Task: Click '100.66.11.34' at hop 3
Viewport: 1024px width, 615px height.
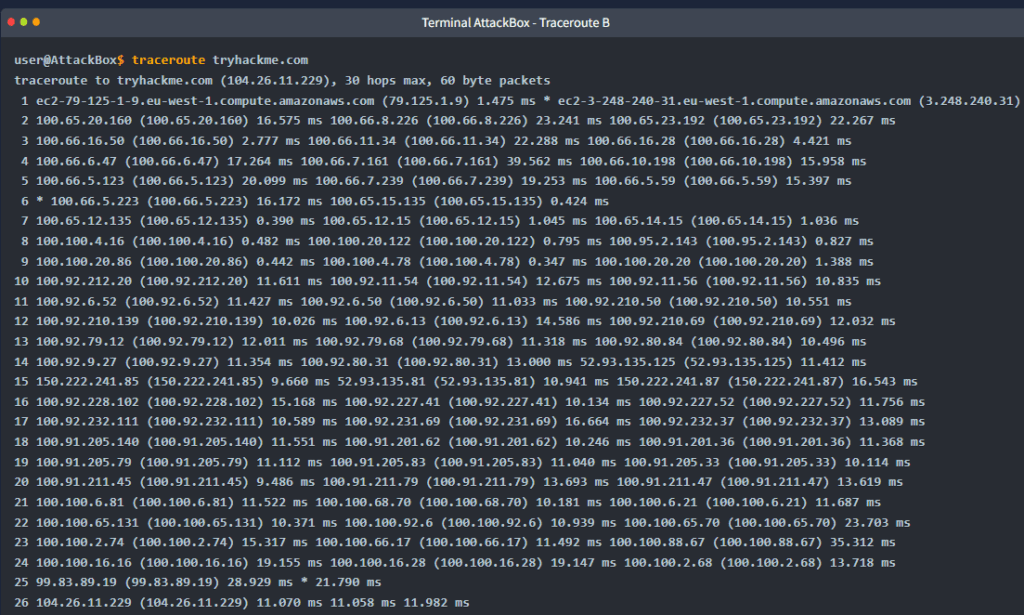Action: pos(352,141)
